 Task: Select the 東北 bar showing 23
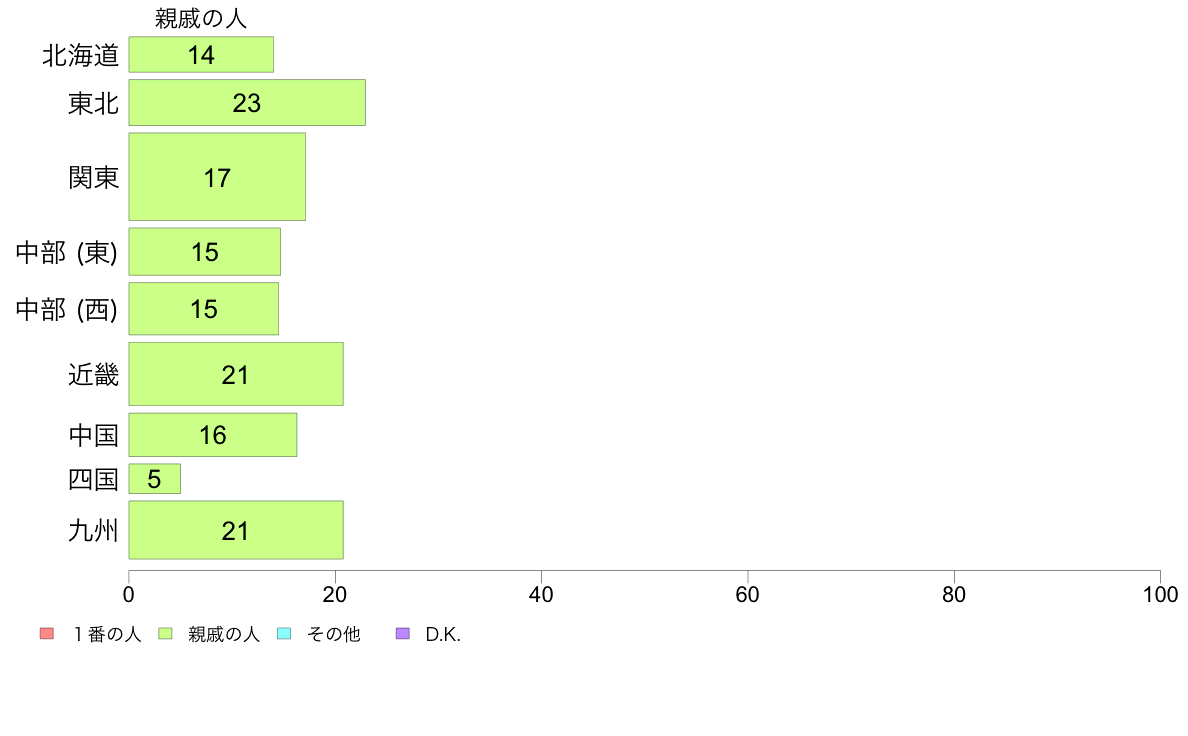pyautogui.click(x=247, y=102)
